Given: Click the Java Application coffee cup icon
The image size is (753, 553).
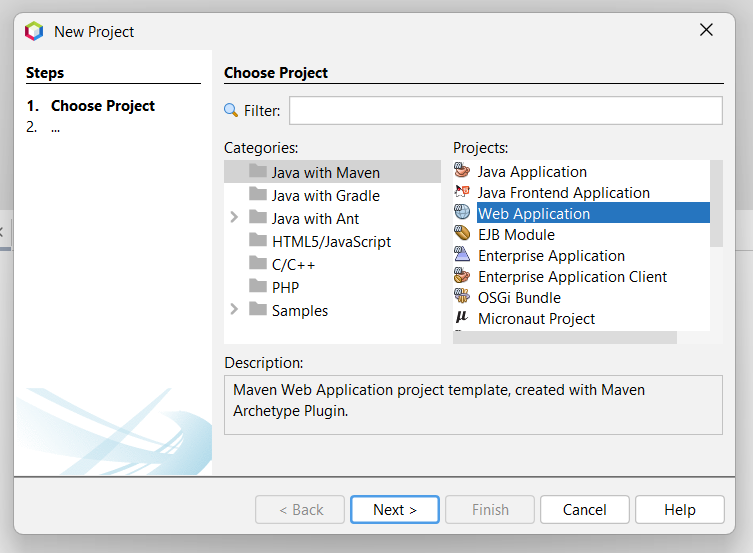Looking at the screenshot, I should click(462, 170).
